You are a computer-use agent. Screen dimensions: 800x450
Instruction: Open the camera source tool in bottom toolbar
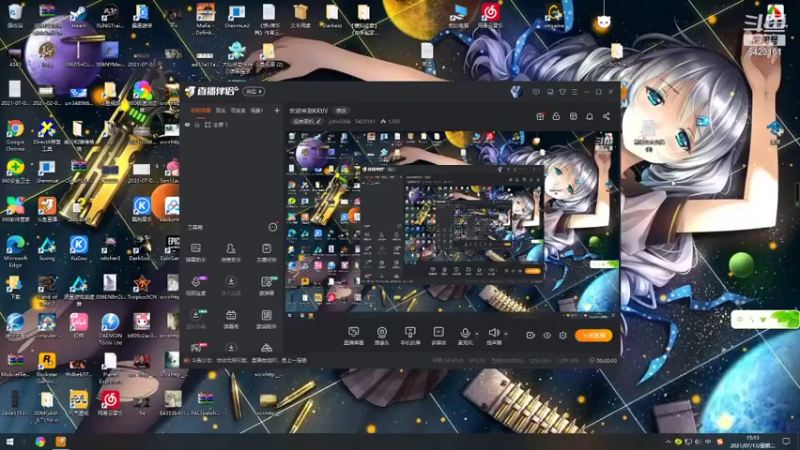pos(382,336)
